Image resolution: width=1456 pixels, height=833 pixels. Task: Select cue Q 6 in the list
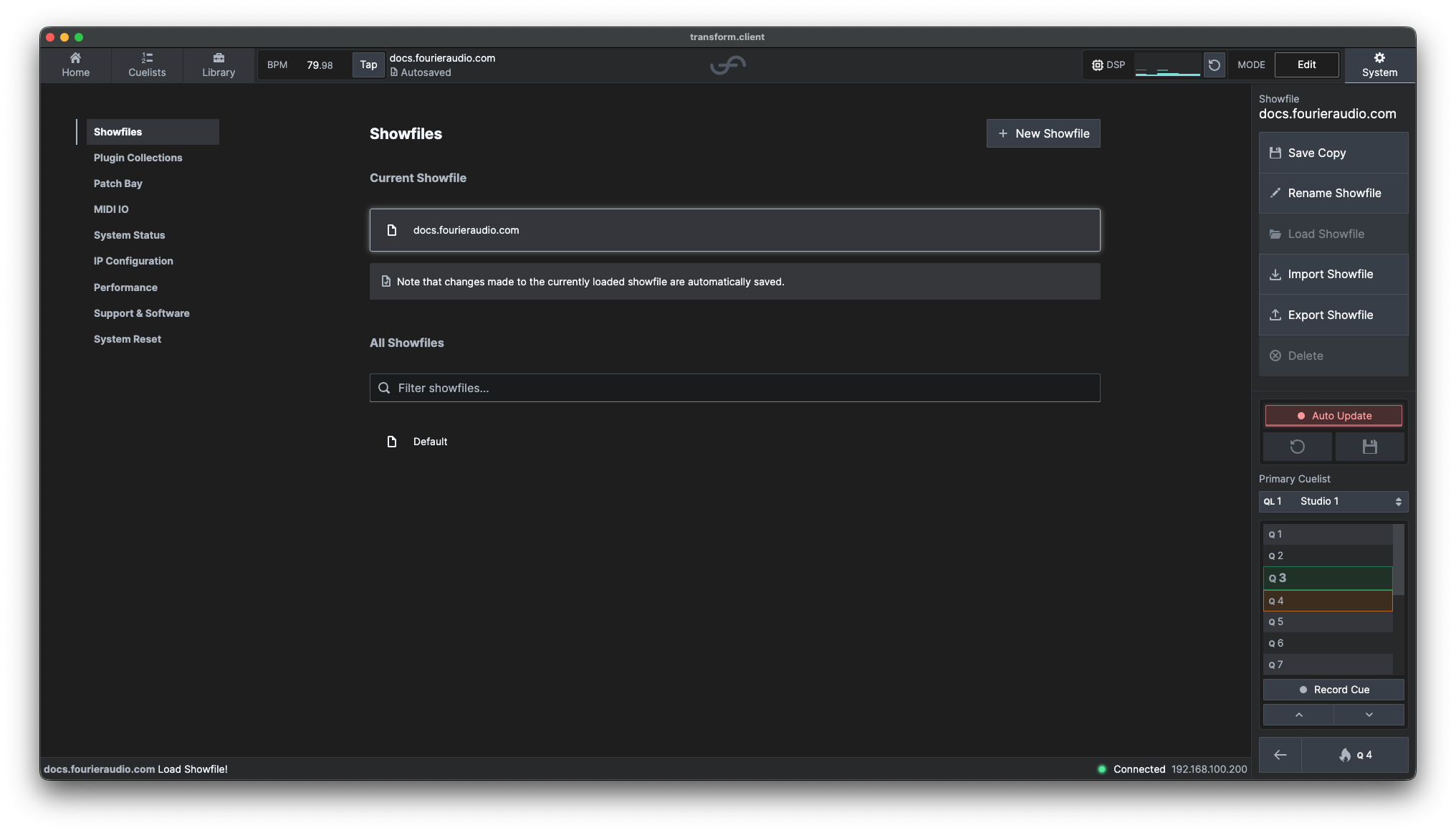(1328, 643)
